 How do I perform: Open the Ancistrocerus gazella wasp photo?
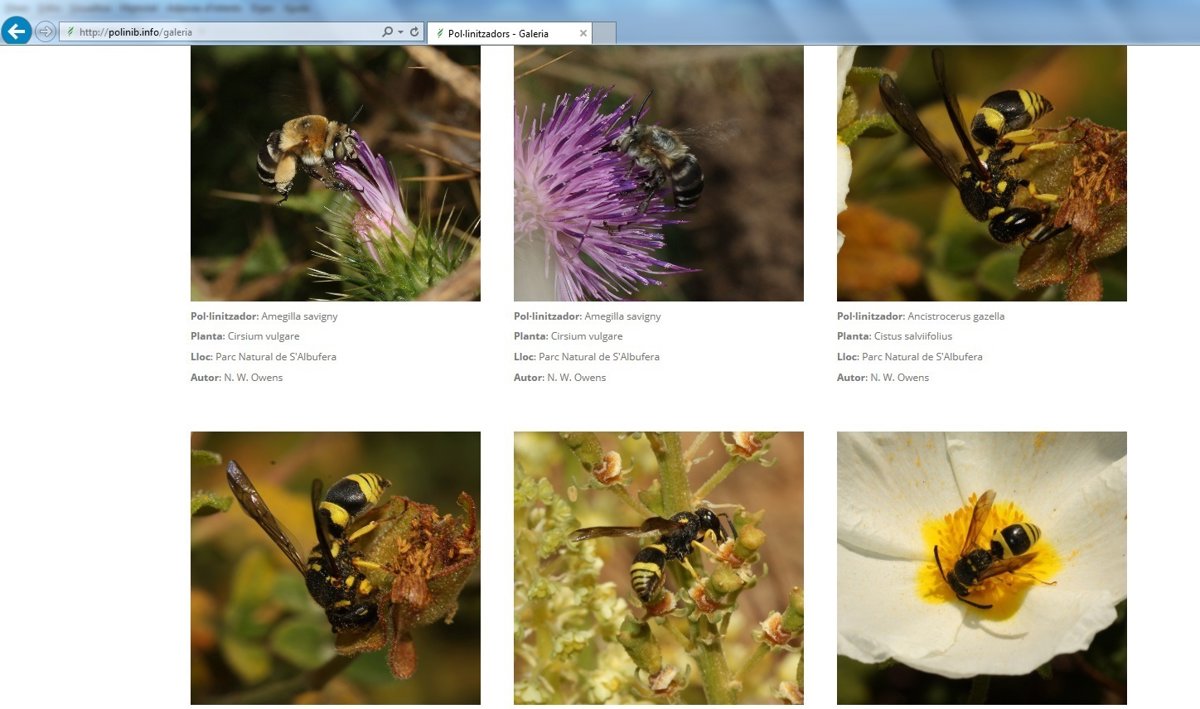pos(981,173)
